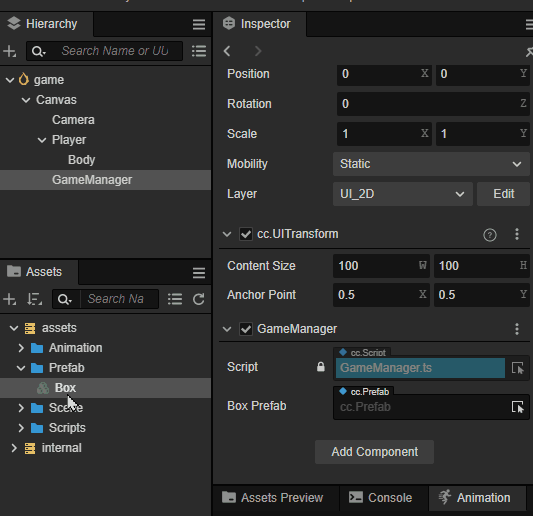533x516 pixels.
Task: Switch to the Inspector tab
Action: pos(260,24)
